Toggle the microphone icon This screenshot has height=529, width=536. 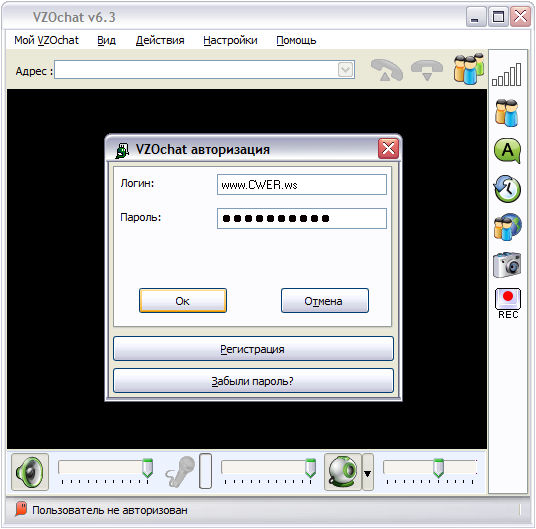tap(180, 472)
